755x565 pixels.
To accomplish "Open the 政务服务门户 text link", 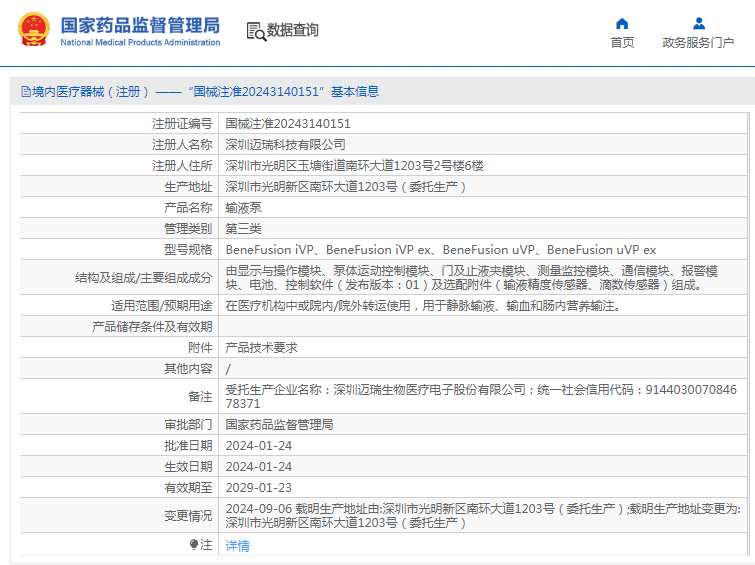I will click(x=698, y=42).
